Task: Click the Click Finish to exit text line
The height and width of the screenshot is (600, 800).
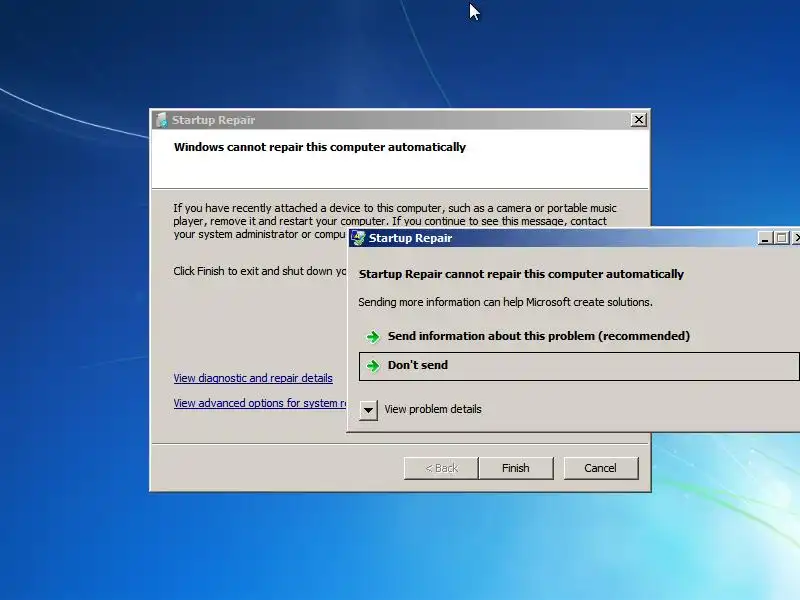Action: coord(260,271)
